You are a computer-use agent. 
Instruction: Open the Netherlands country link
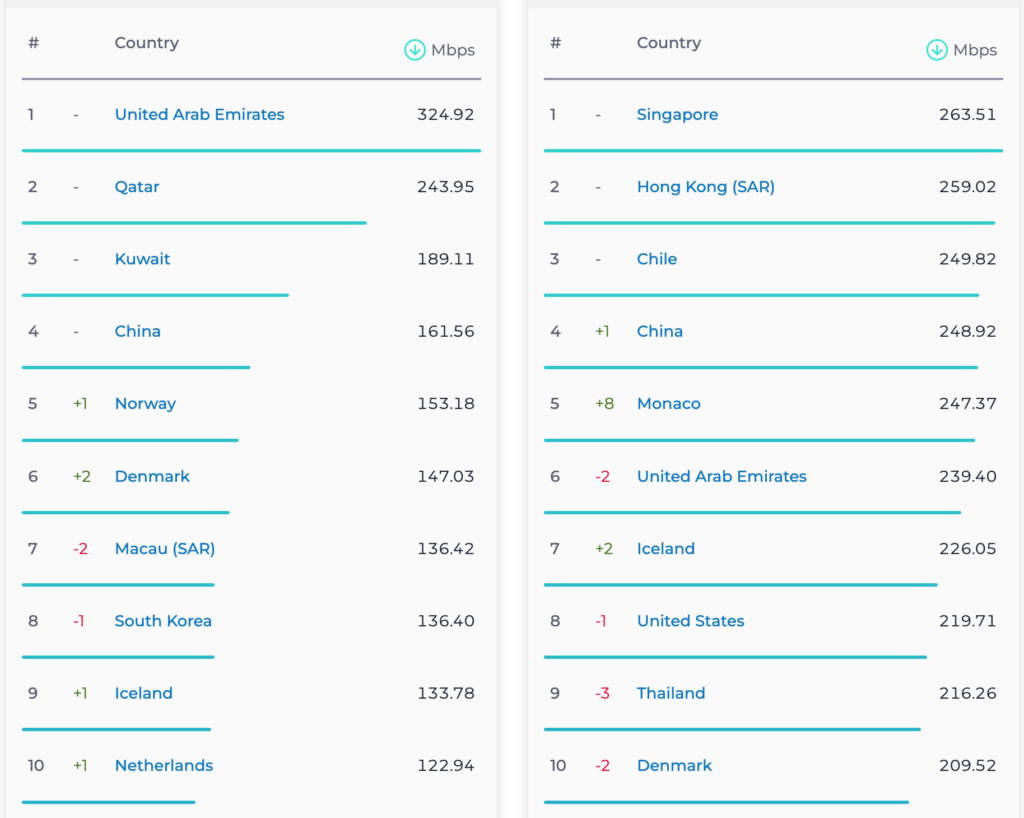coord(164,766)
